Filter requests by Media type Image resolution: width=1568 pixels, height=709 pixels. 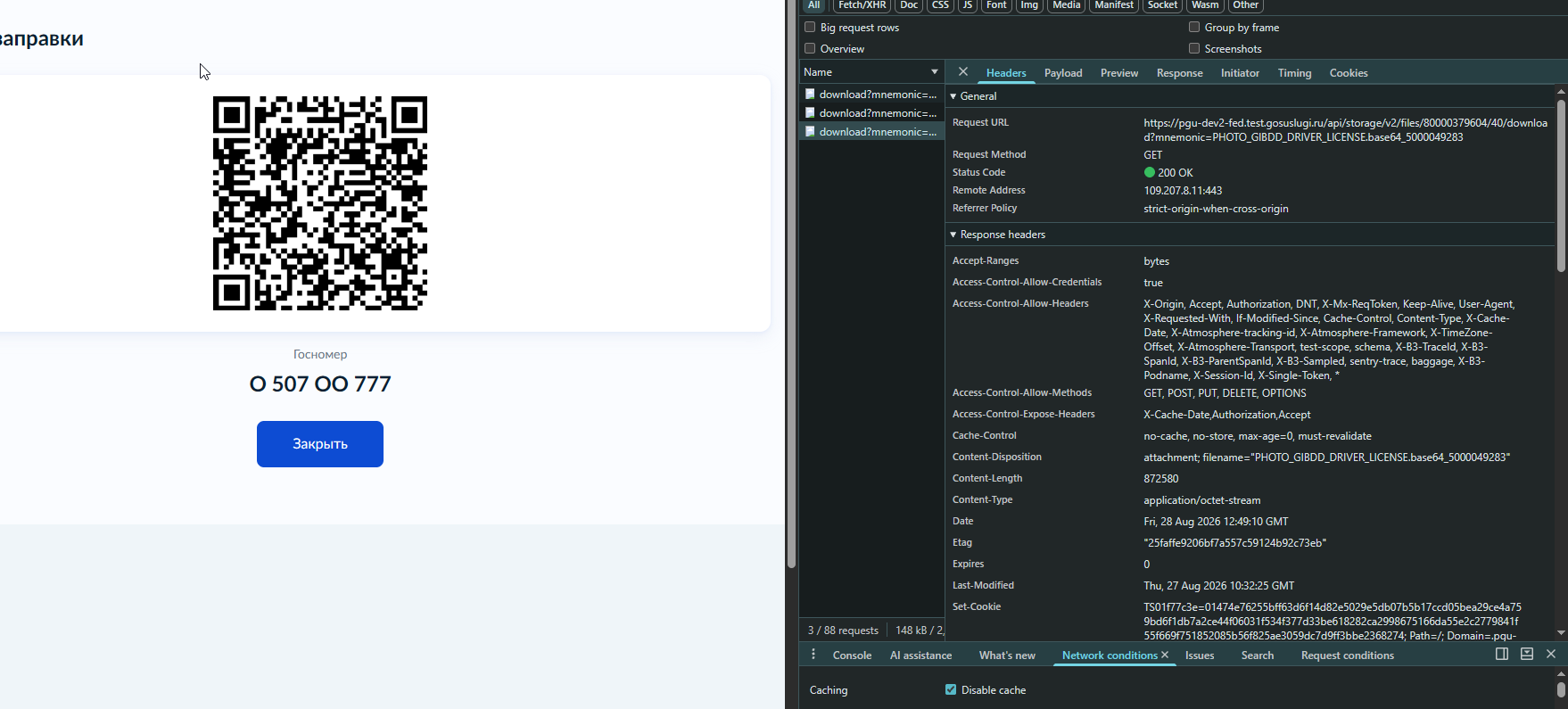[x=1066, y=5]
